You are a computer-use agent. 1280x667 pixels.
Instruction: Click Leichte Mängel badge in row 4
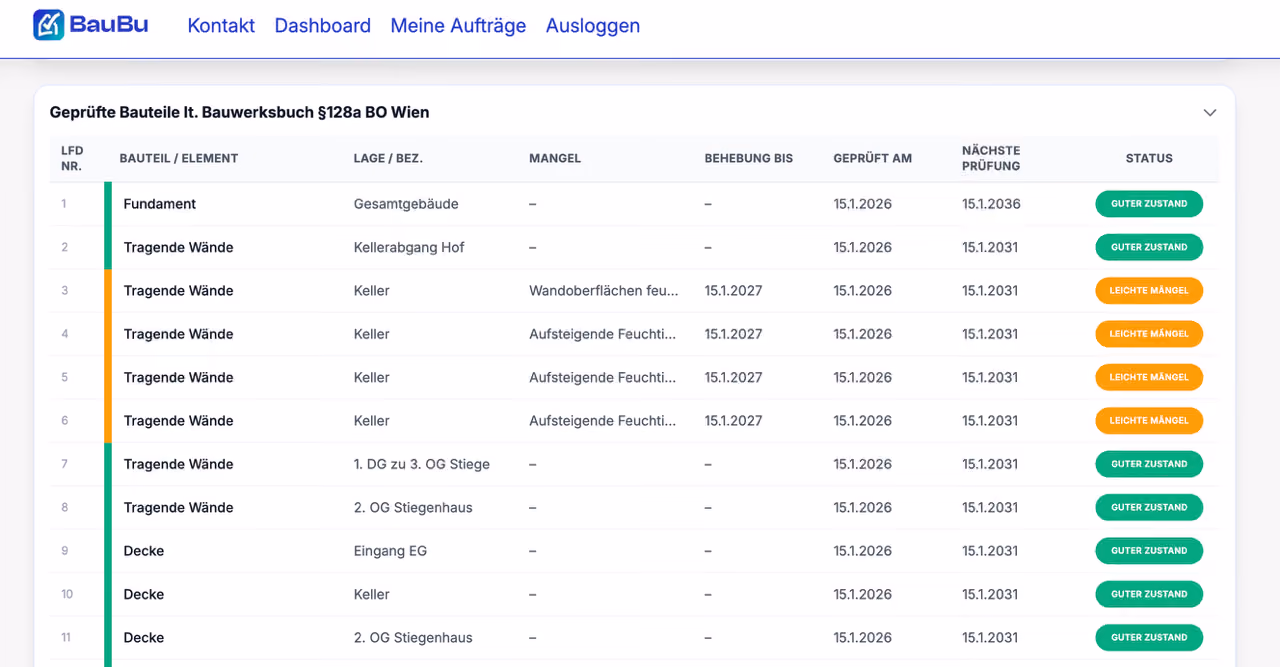(1149, 334)
